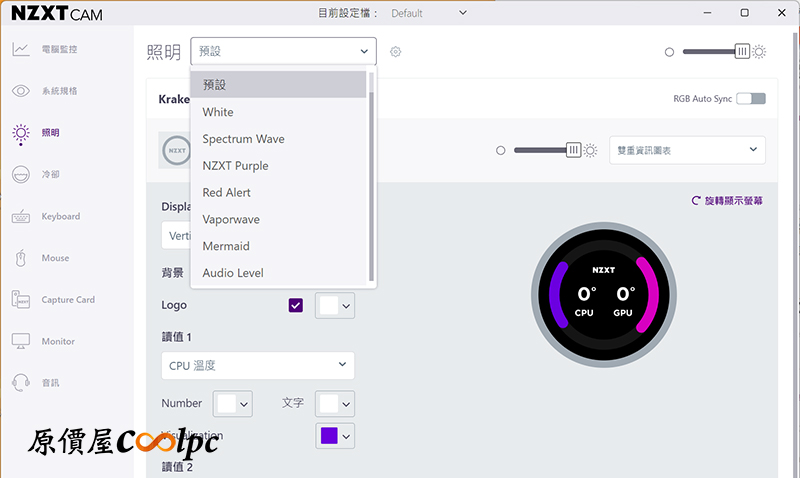This screenshot has height=478, width=800.
Task: Open the purple Visualization color dropdown
Action: [x=335, y=436]
